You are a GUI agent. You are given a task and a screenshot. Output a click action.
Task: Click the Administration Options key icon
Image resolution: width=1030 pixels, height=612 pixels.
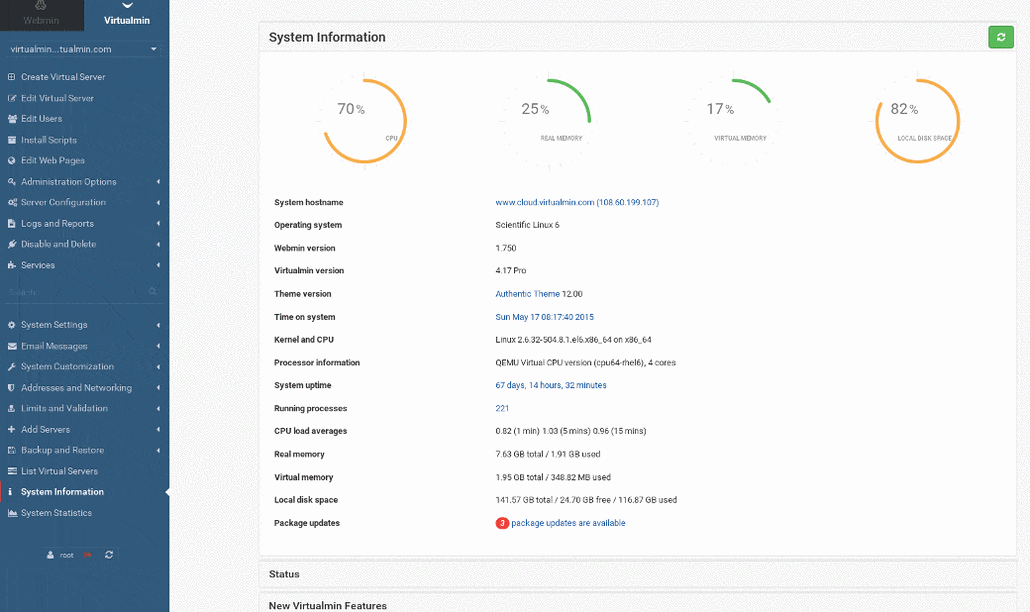click(x=11, y=181)
